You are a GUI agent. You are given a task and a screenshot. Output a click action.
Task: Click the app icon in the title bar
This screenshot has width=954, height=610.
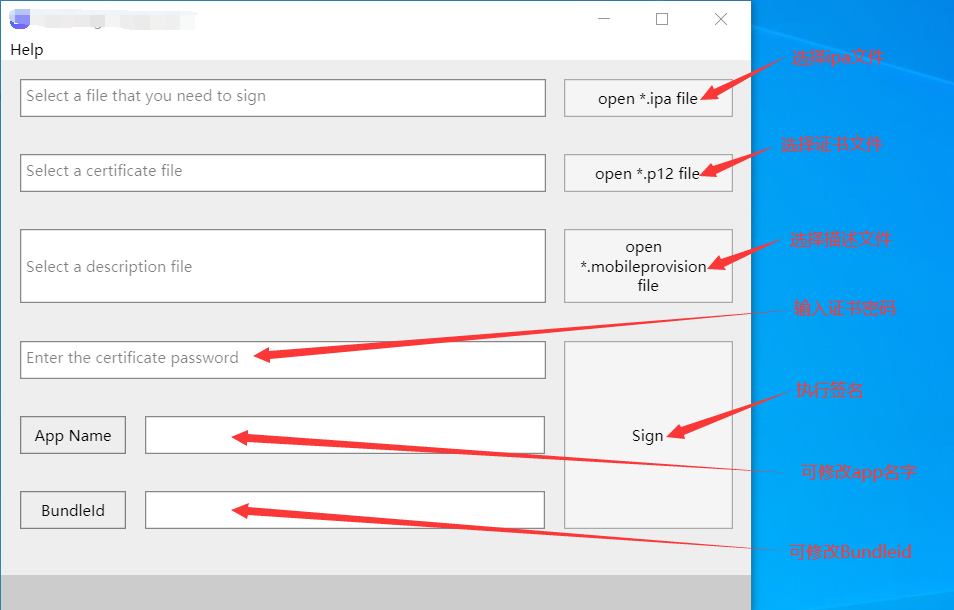(x=19, y=19)
